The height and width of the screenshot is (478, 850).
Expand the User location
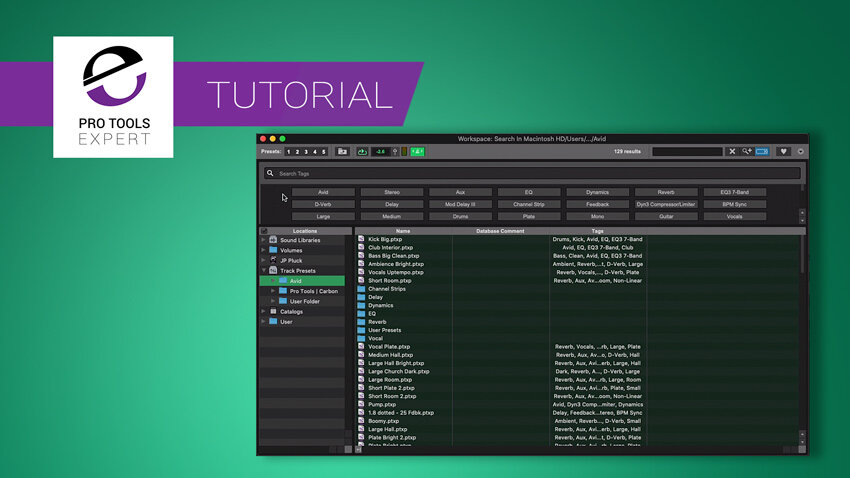pyautogui.click(x=264, y=322)
